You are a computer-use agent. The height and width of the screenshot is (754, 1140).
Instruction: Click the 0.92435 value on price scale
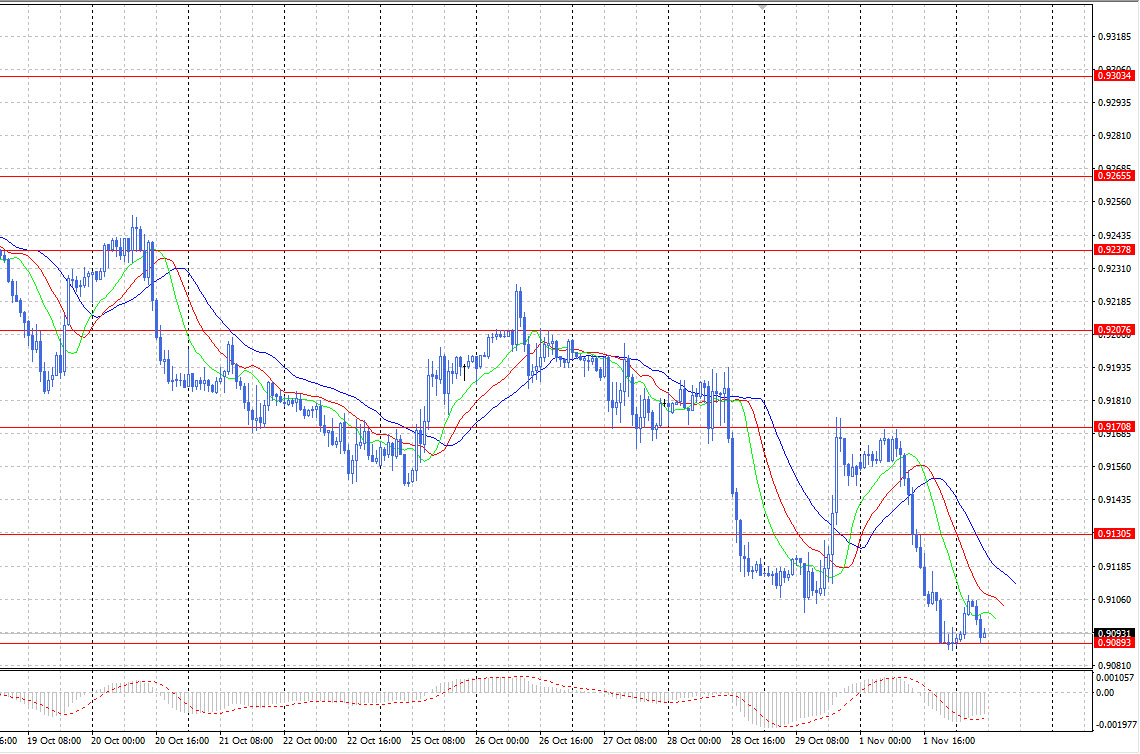(x=1114, y=236)
